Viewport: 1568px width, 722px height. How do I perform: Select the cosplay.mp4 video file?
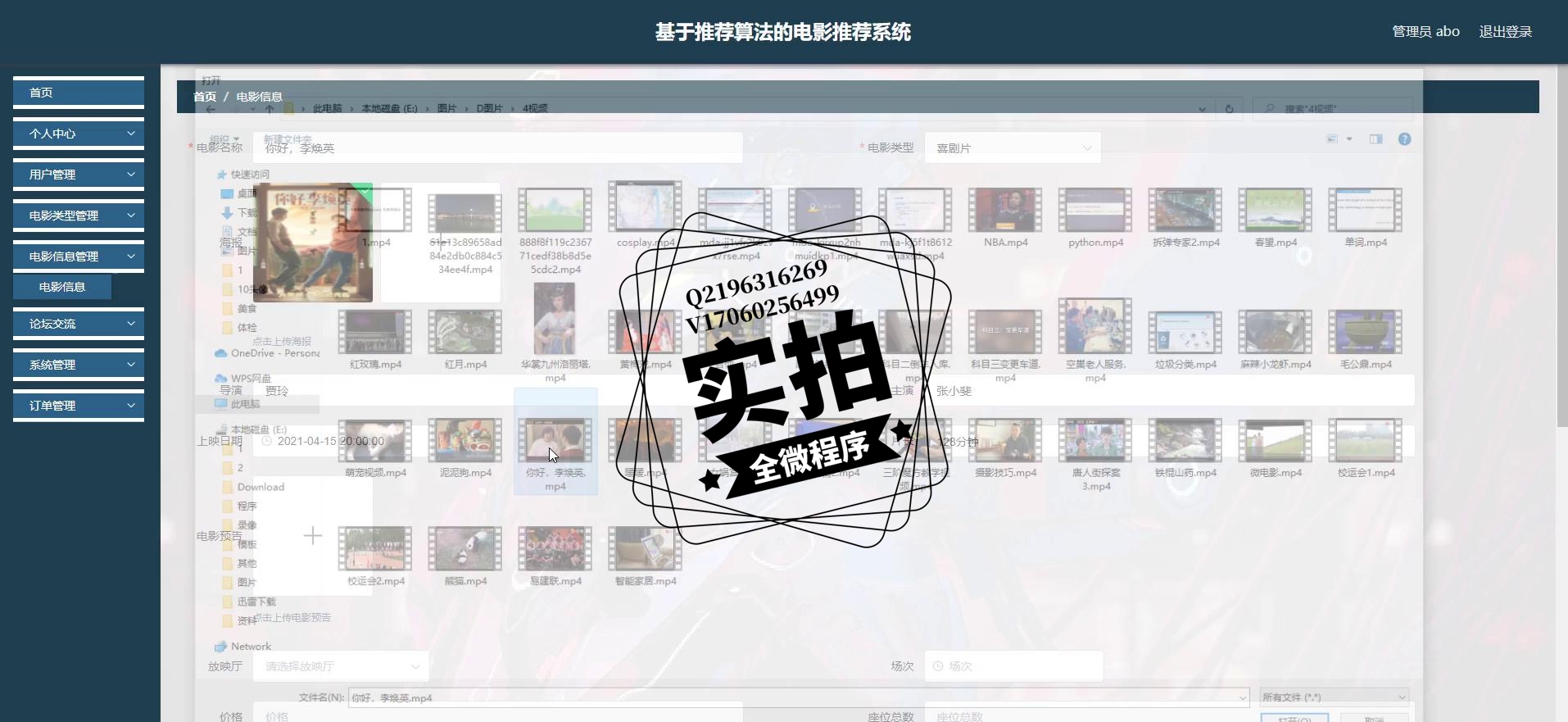tap(646, 215)
